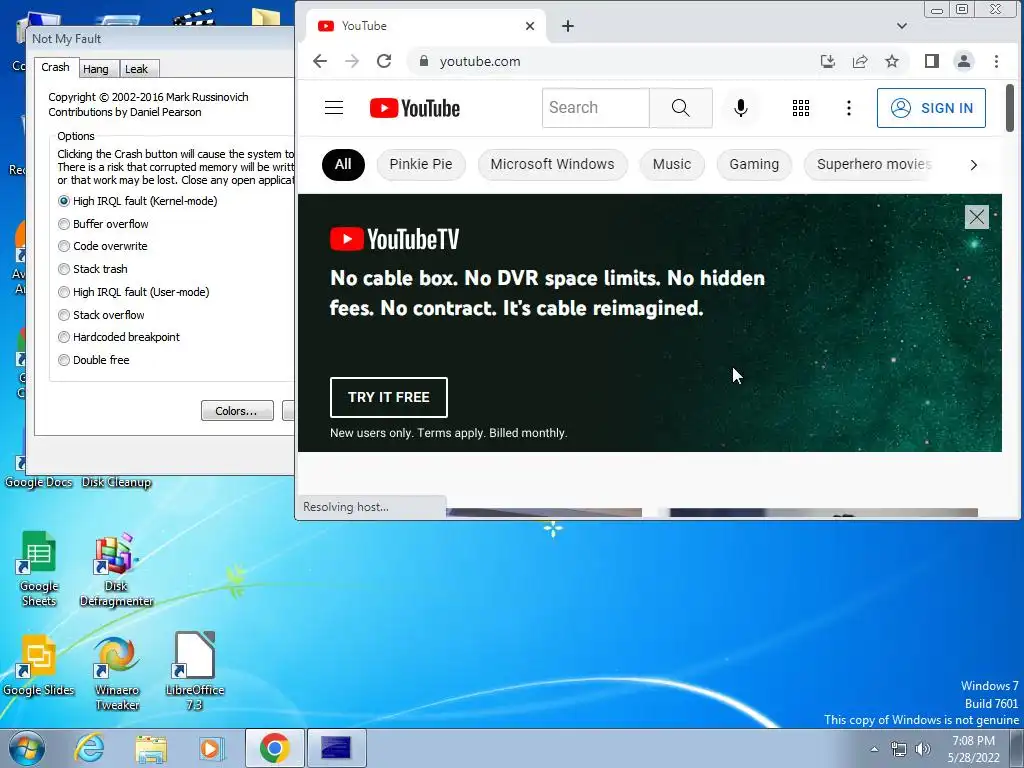The width and height of the screenshot is (1024, 768).
Task: Select Buffer overflow option
Action: click(103, 224)
